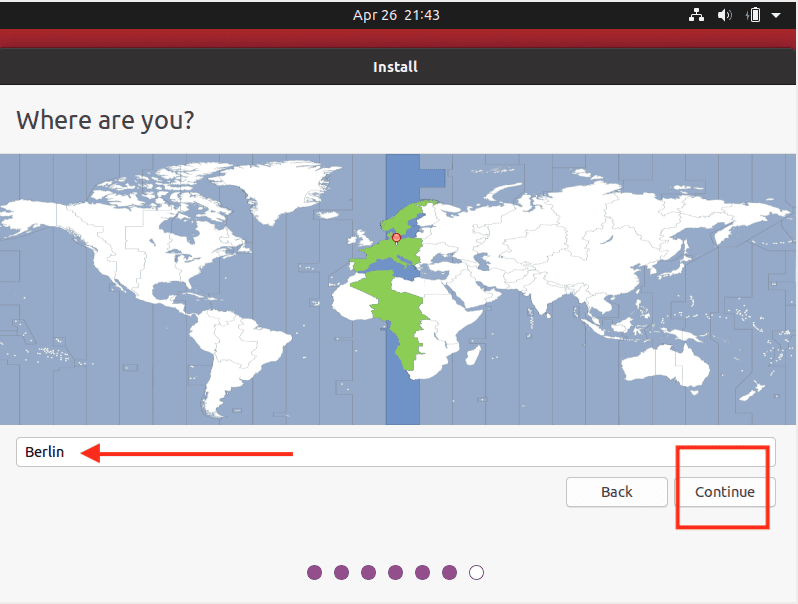798x604 pixels.
Task: Click the last hollow progress dot
Action: click(x=476, y=572)
